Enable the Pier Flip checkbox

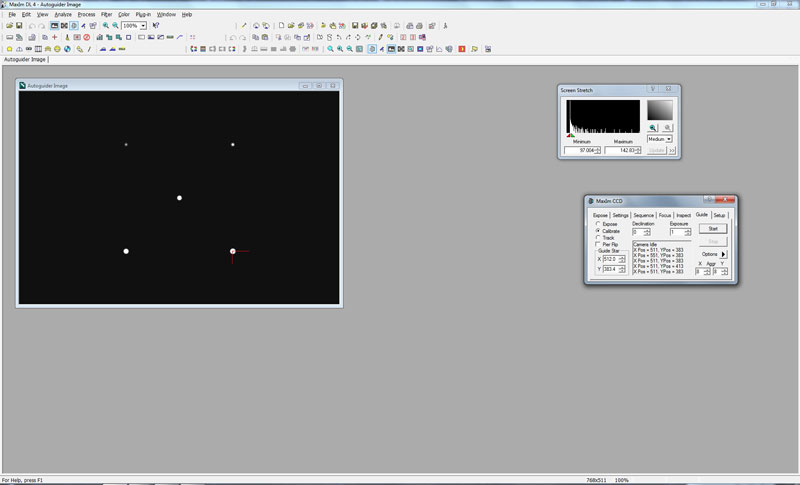(x=598, y=244)
